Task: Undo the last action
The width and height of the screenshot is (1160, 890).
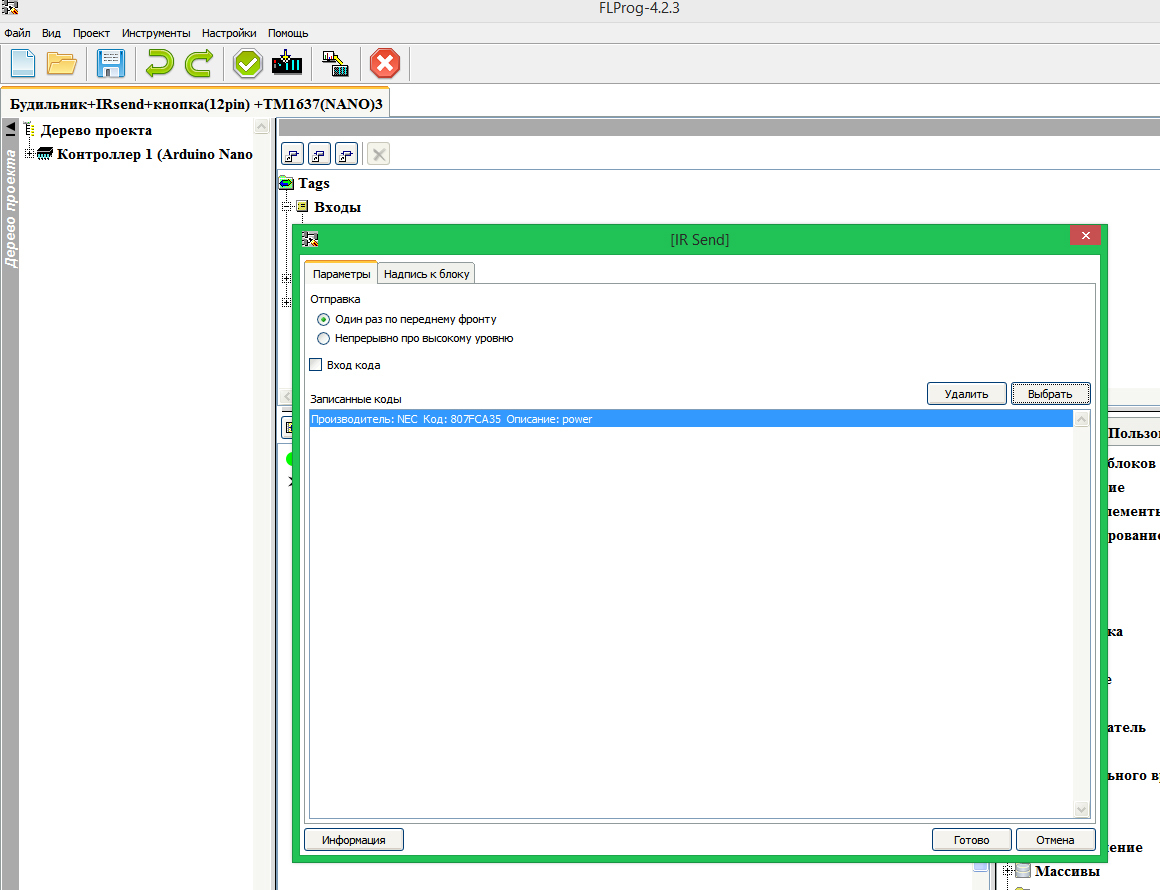Action: click(x=158, y=64)
